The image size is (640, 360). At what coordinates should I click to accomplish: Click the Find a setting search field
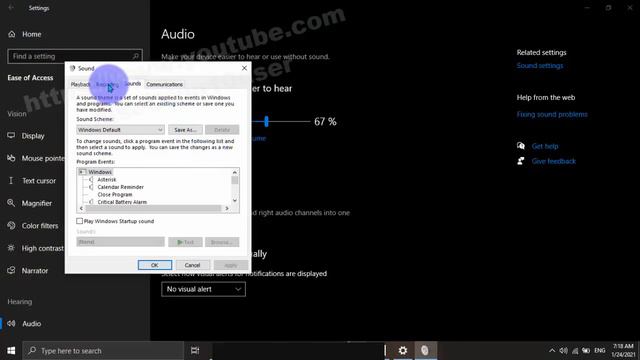point(75,56)
